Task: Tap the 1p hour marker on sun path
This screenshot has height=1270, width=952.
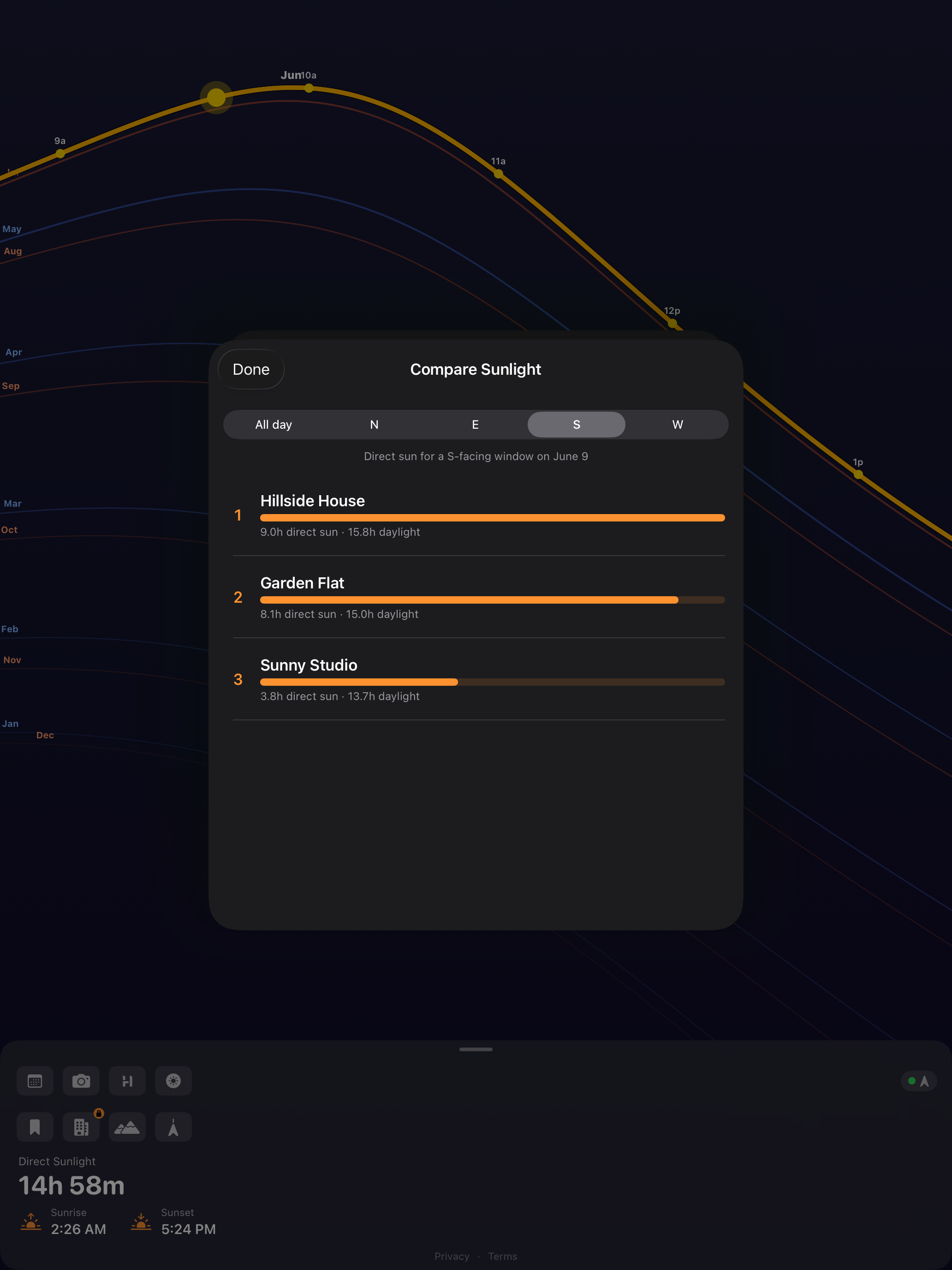Action: (x=858, y=474)
